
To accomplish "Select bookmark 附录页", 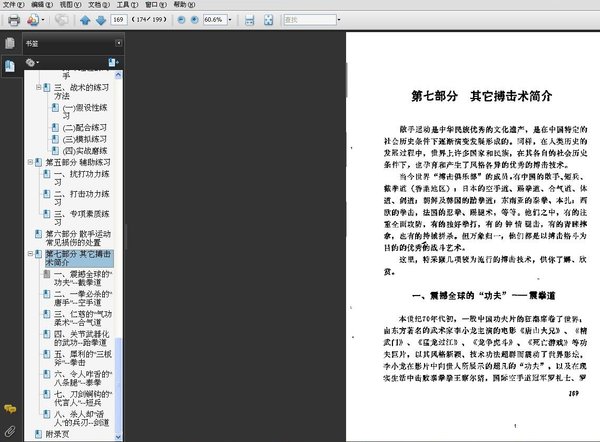I will [58, 434].
